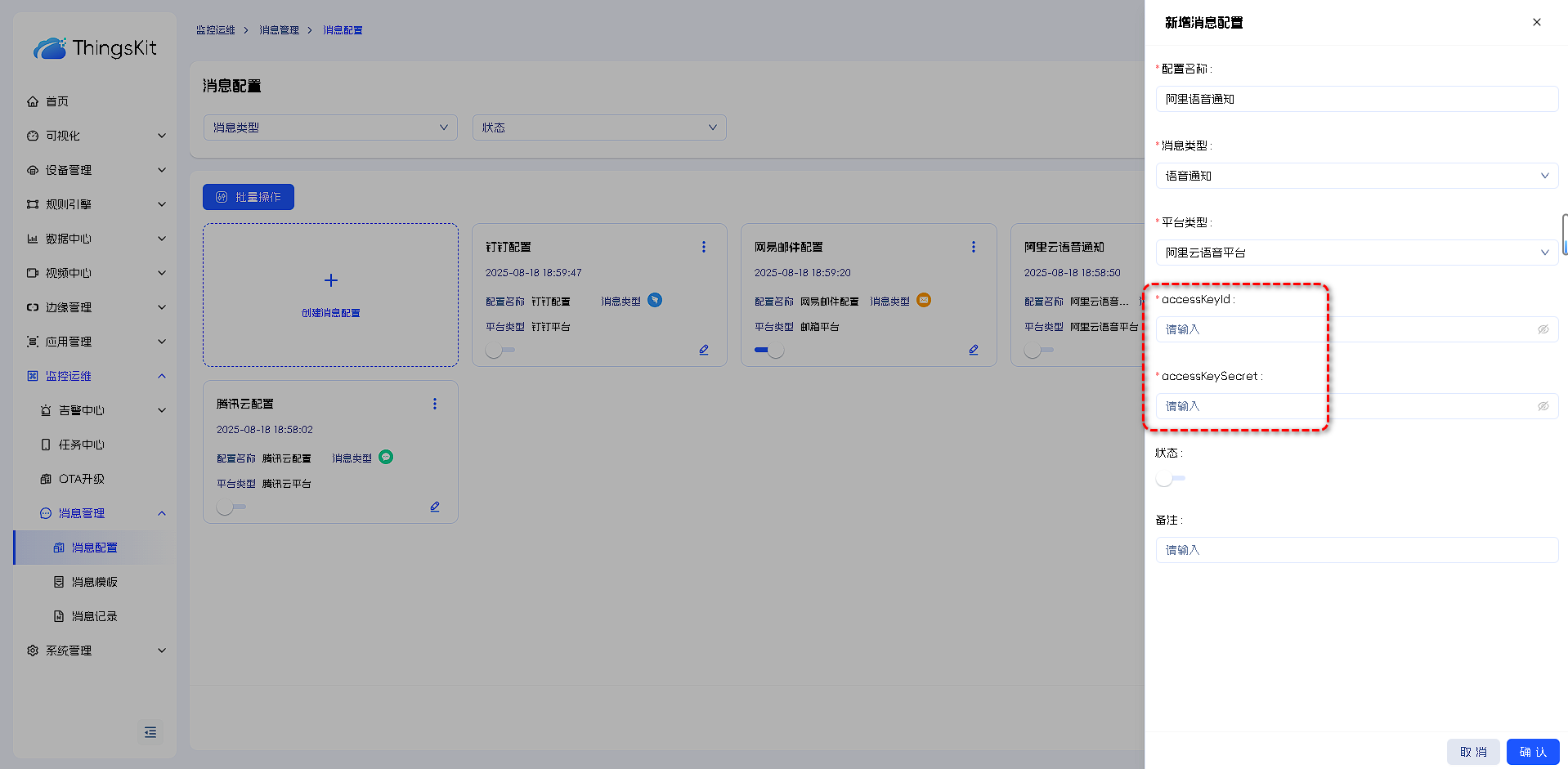Toggle the 钉钉配置 status switch
This screenshot has height=769, width=1568.
(500, 351)
